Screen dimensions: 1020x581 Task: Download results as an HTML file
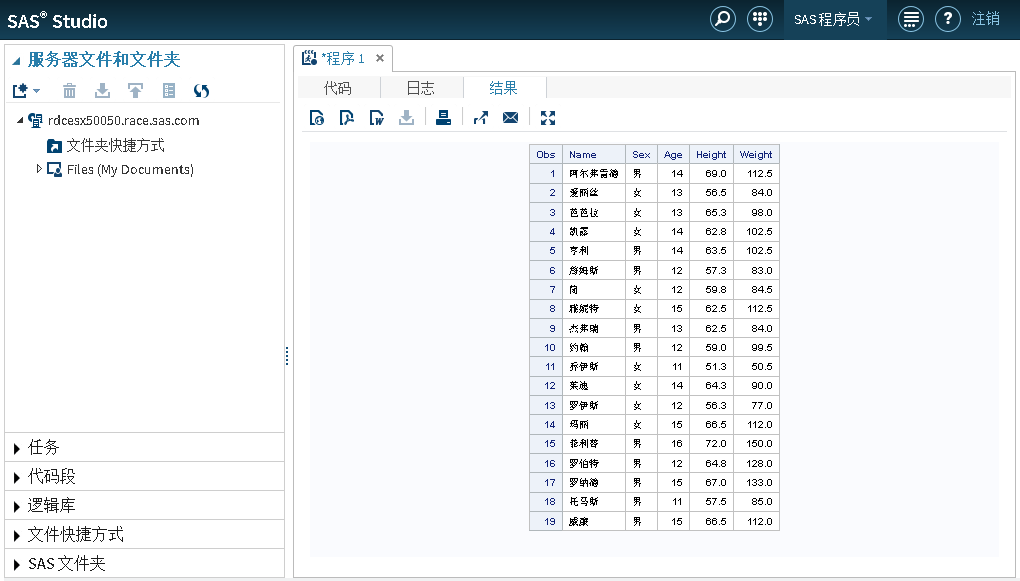point(316,117)
